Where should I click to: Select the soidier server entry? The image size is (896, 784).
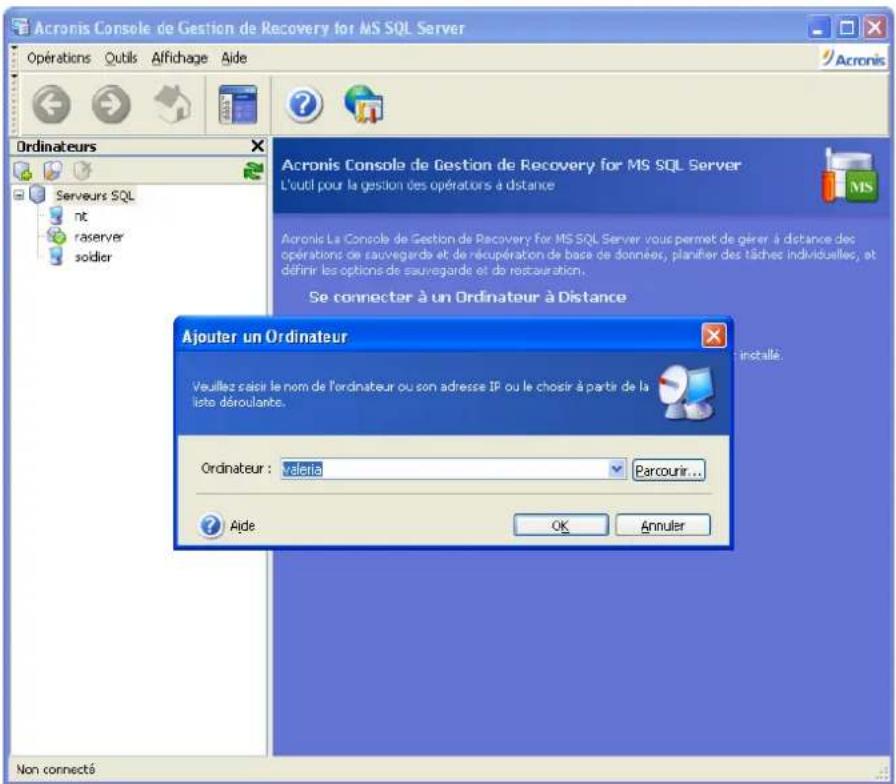tap(93, 257)
